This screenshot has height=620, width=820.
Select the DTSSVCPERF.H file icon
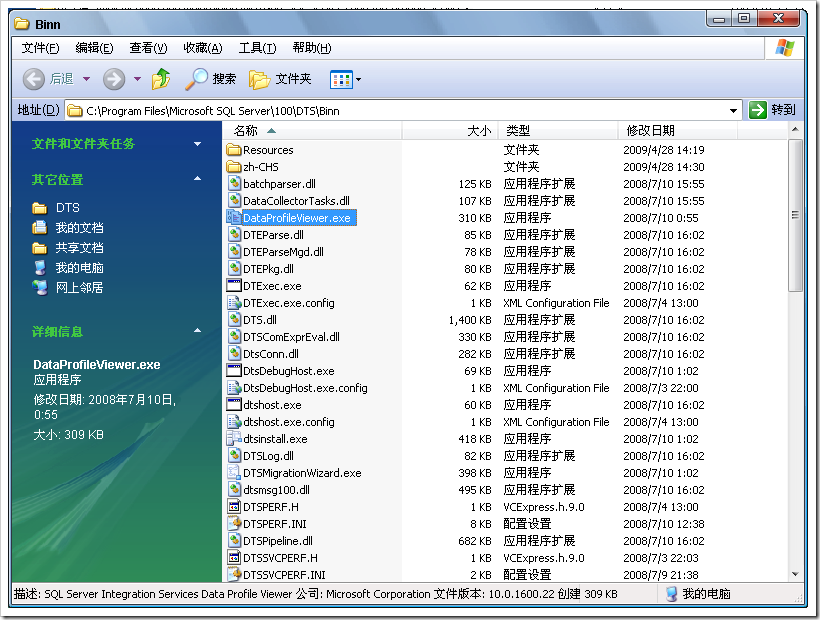234,558
